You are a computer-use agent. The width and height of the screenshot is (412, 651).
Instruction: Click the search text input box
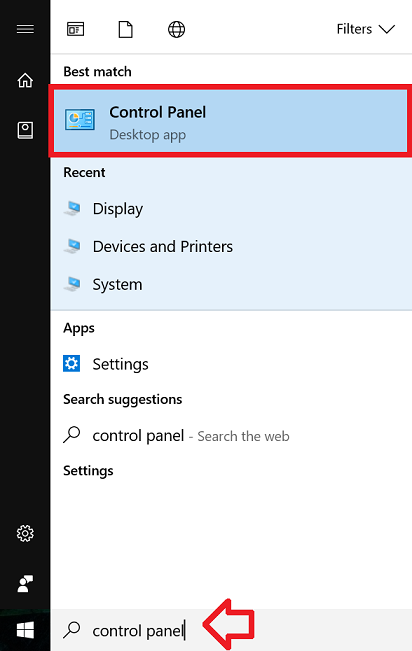click(231, 630)
